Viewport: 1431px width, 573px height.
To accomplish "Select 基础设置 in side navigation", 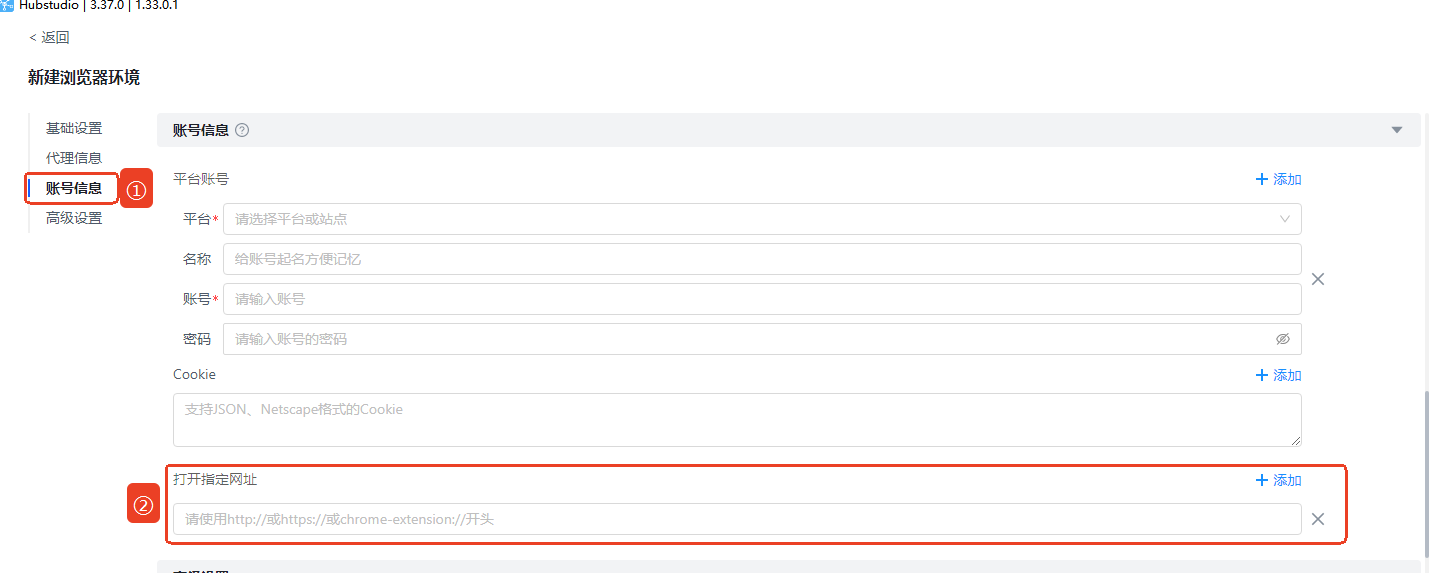I will point(74,128).
